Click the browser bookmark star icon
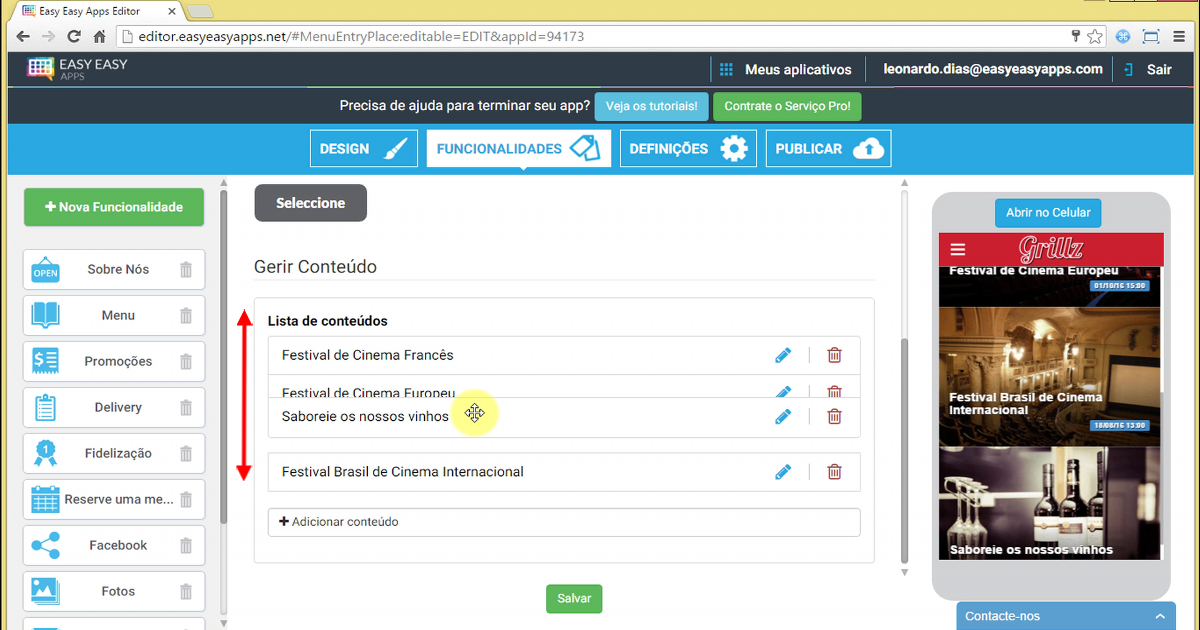Image resolution: width=1200 pixels, height=630 pixels. click(1095, 36)
